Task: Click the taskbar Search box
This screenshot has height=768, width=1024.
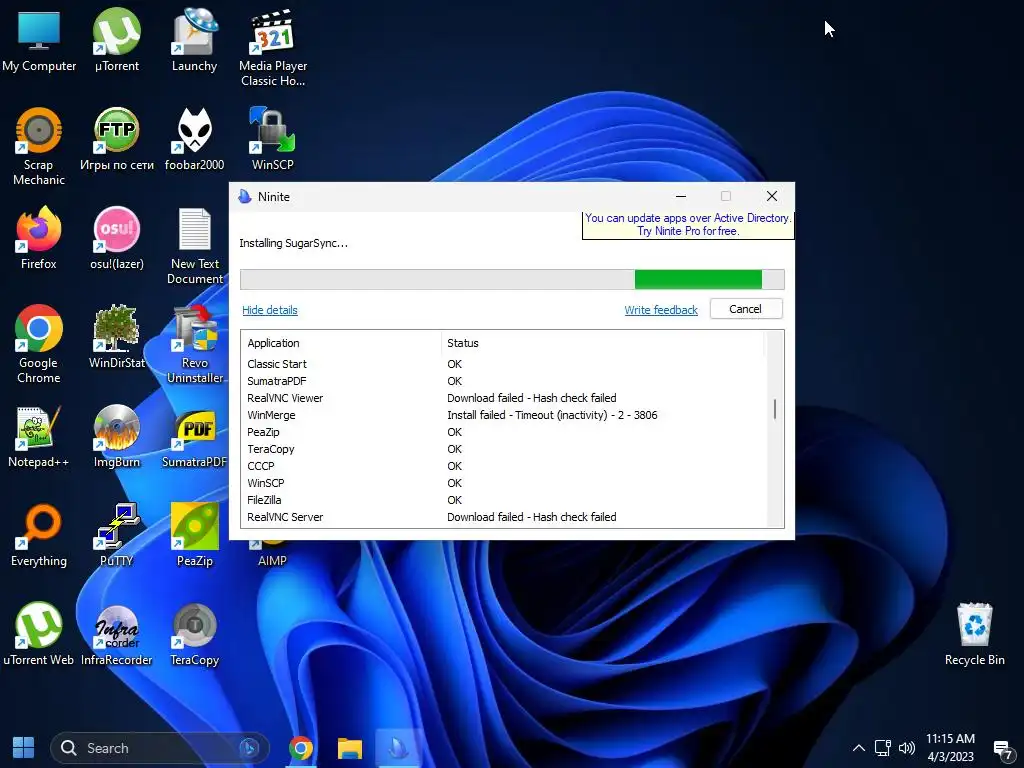Action: click(x=160, y=748)
